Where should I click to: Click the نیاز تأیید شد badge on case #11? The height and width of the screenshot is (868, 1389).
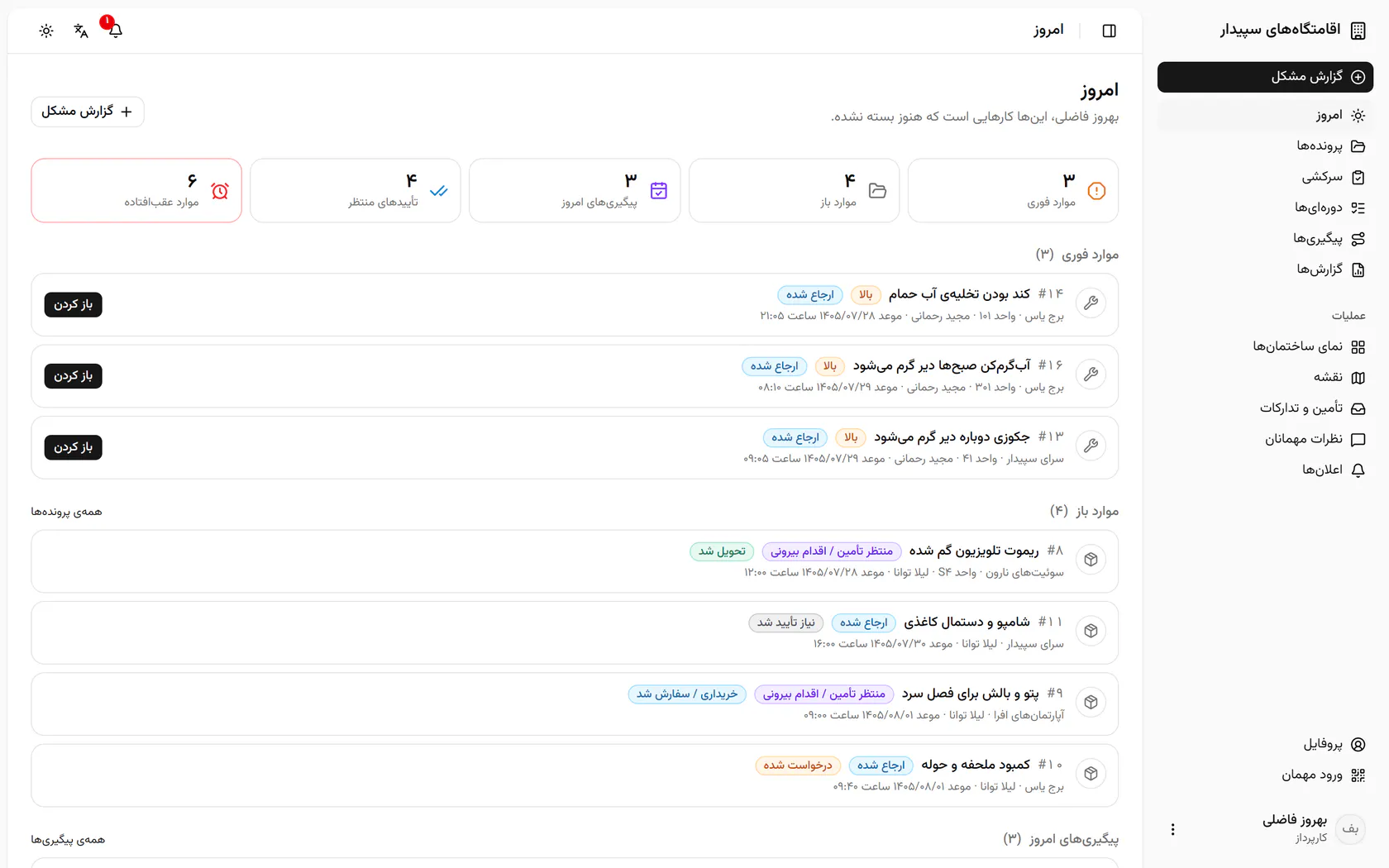click(785, 622)
